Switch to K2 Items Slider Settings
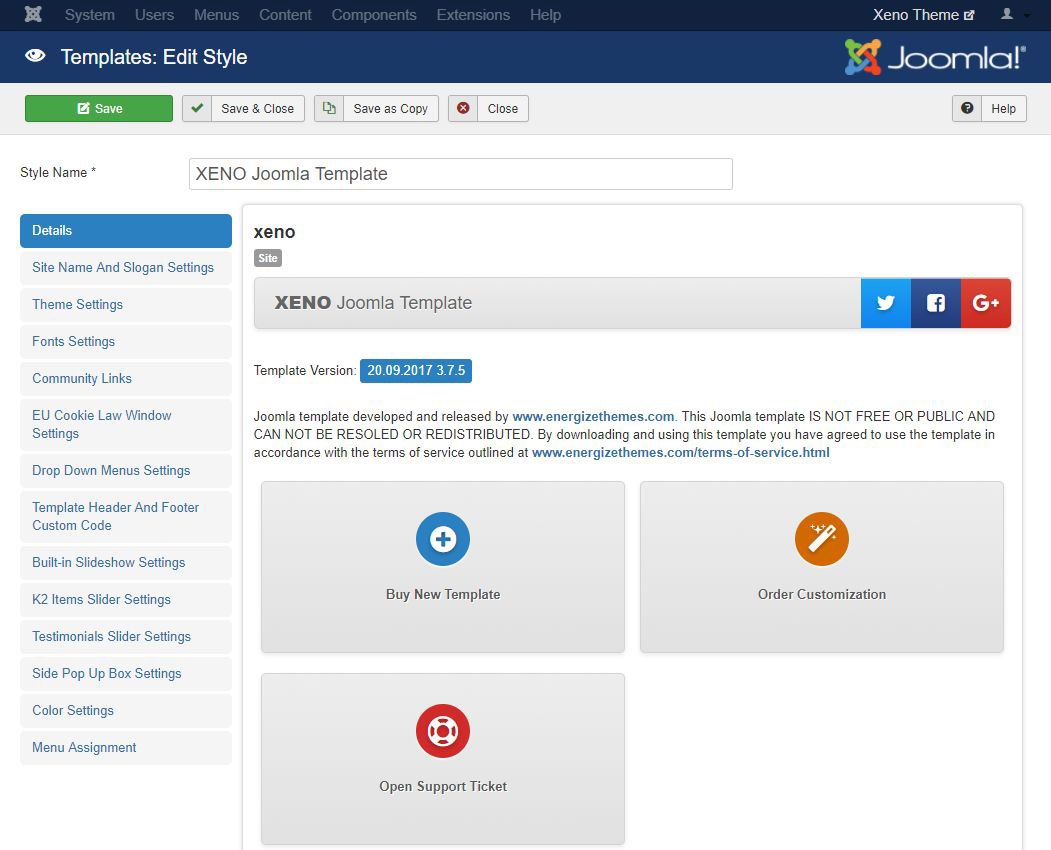This screenshot has height=850, width=1051. click(x=126, y=599)
